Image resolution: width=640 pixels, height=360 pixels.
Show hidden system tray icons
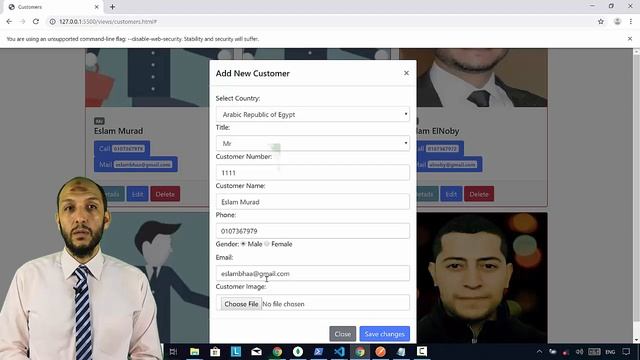539,351
